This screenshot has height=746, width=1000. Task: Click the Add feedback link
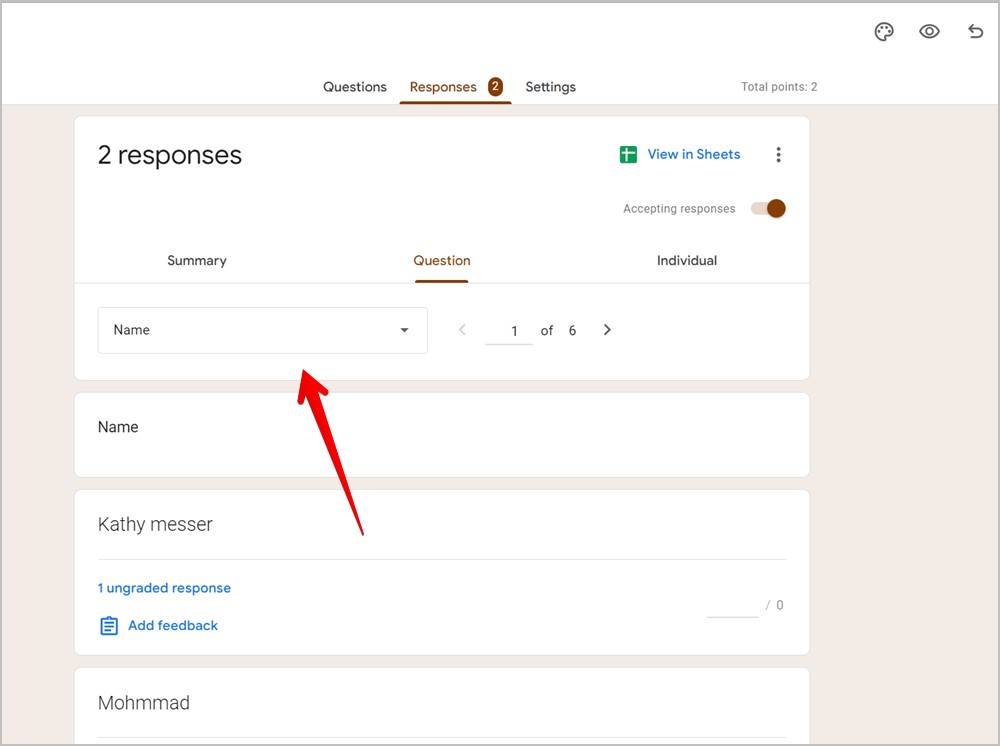coord(173,625)
